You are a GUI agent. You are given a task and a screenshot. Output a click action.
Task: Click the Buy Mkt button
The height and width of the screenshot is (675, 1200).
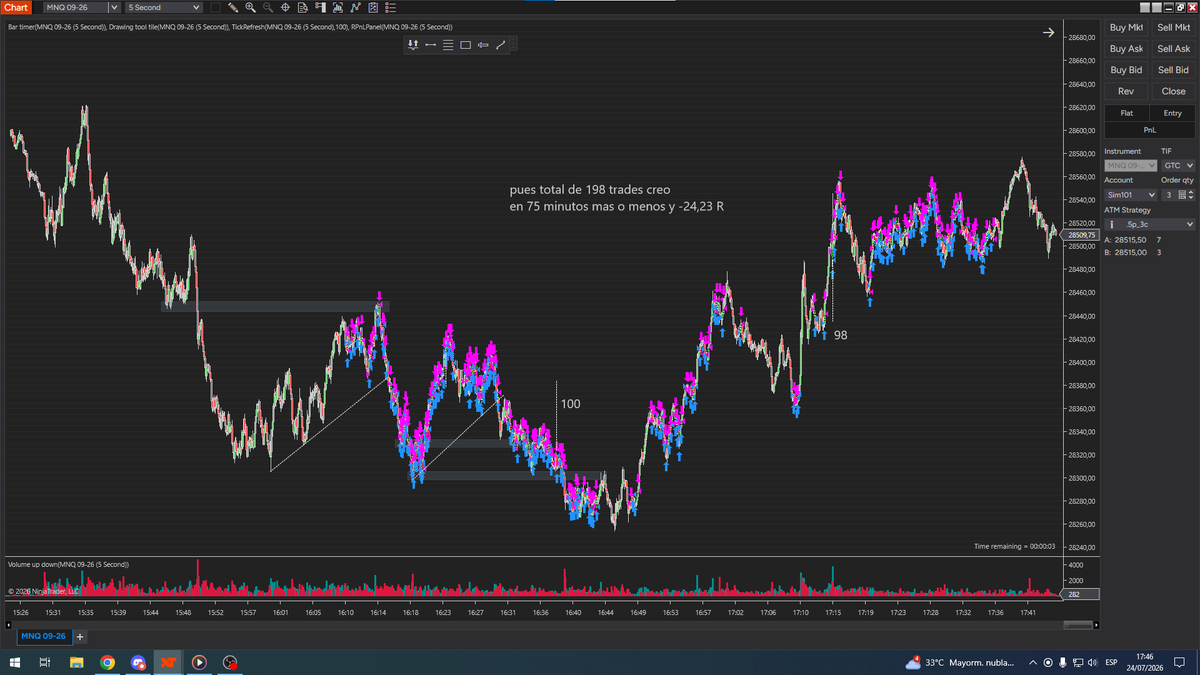pos(1127,28)
